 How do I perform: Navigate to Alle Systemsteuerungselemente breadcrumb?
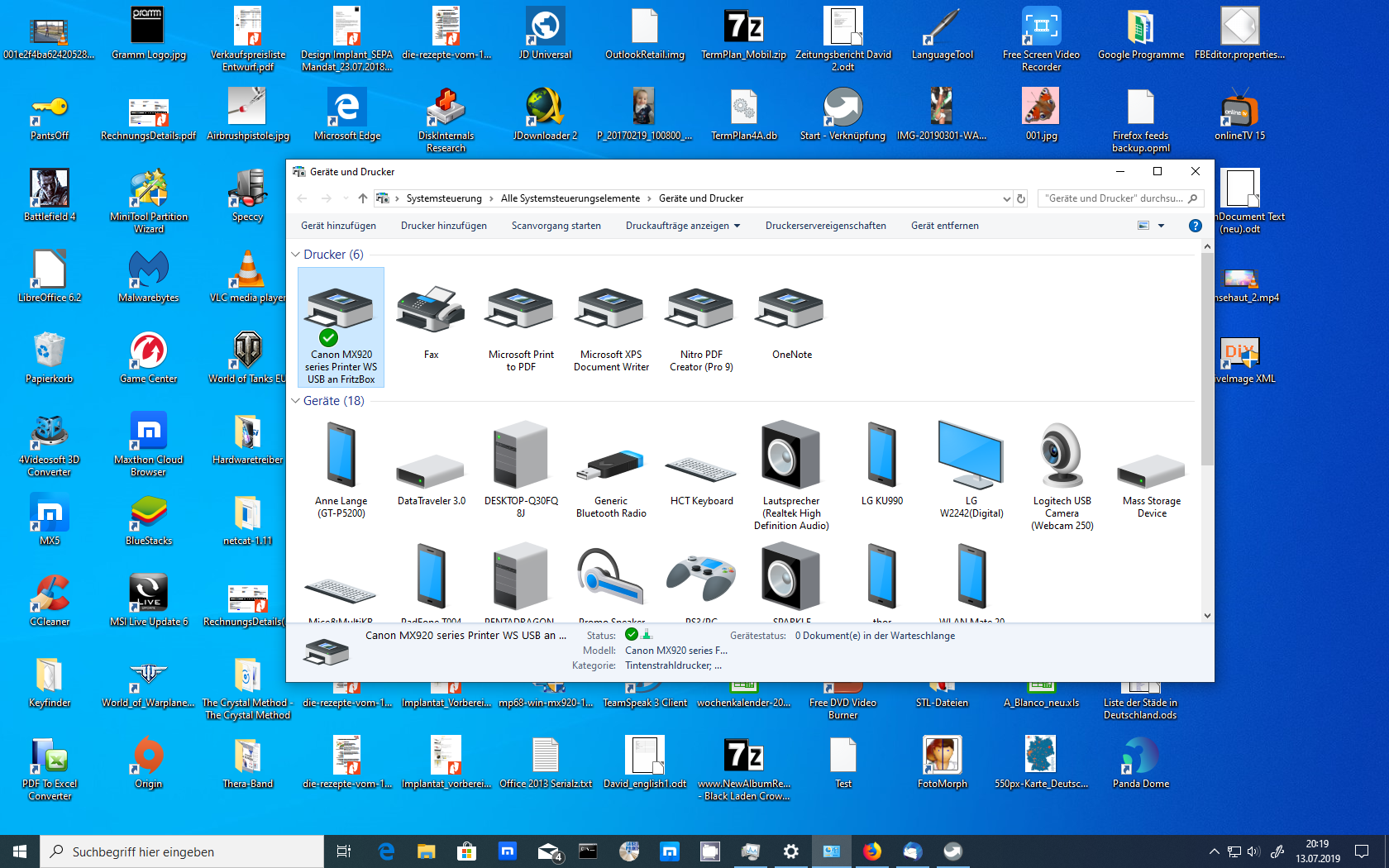coord(570,198)
